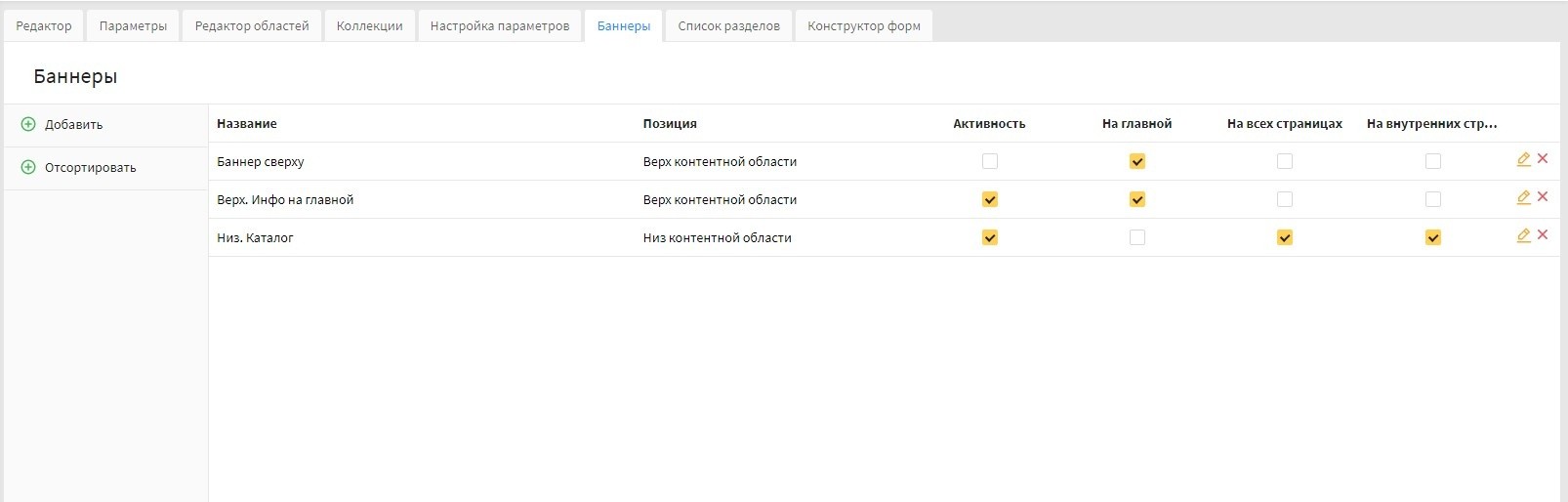Remove the Верх. Инфо на главной banner
This screenshot has width=1568, height=502.
pyautogui.click(x=1543, y=196)
